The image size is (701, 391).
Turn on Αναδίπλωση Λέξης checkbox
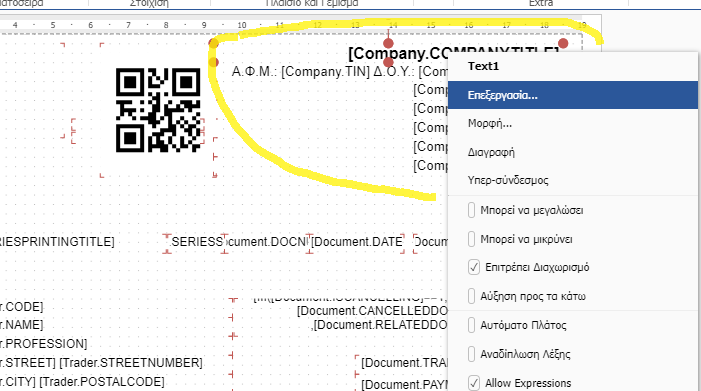(x=471, y=354)
